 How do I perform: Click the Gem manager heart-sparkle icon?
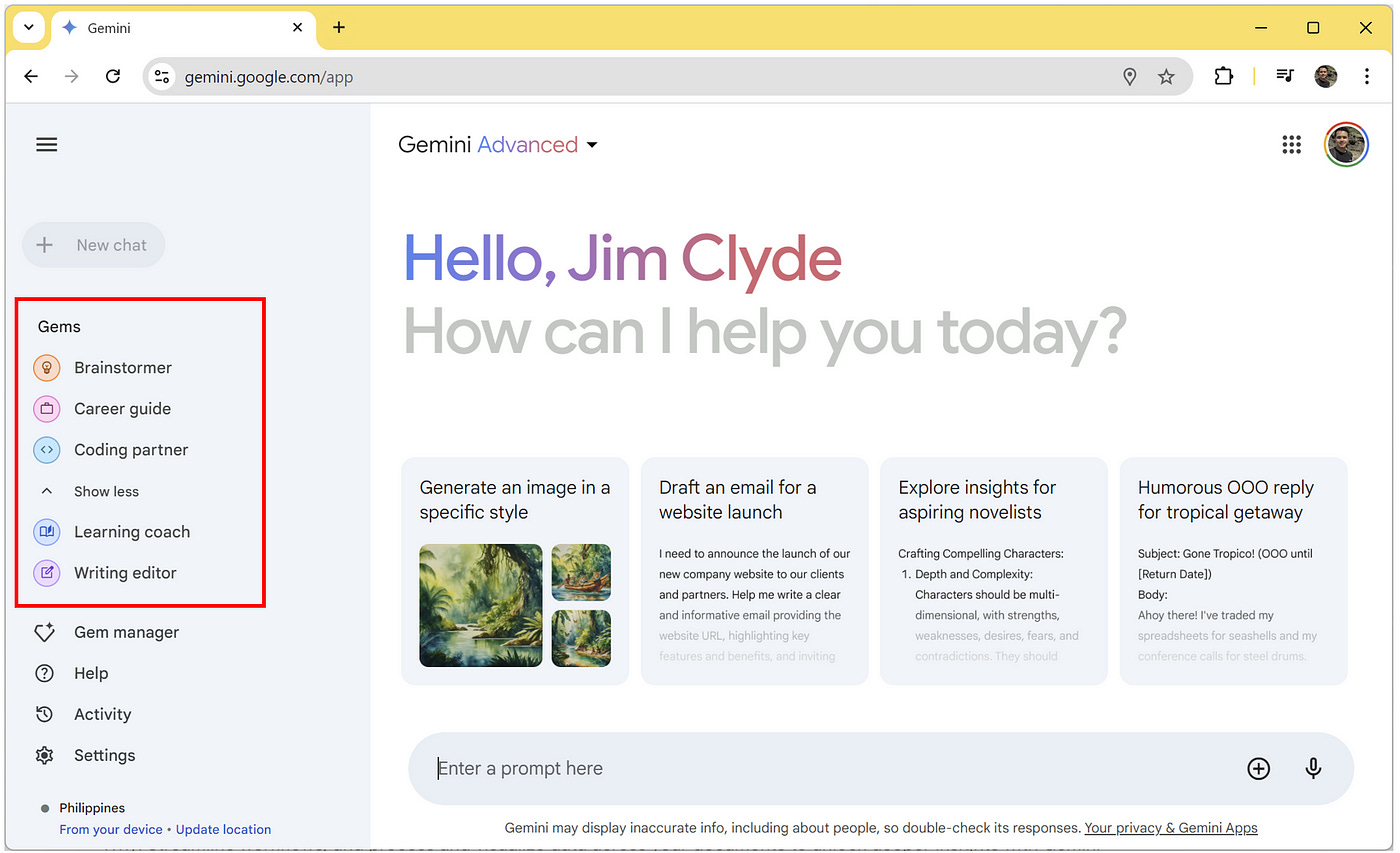pyautogui.click(x=45, y=632)
